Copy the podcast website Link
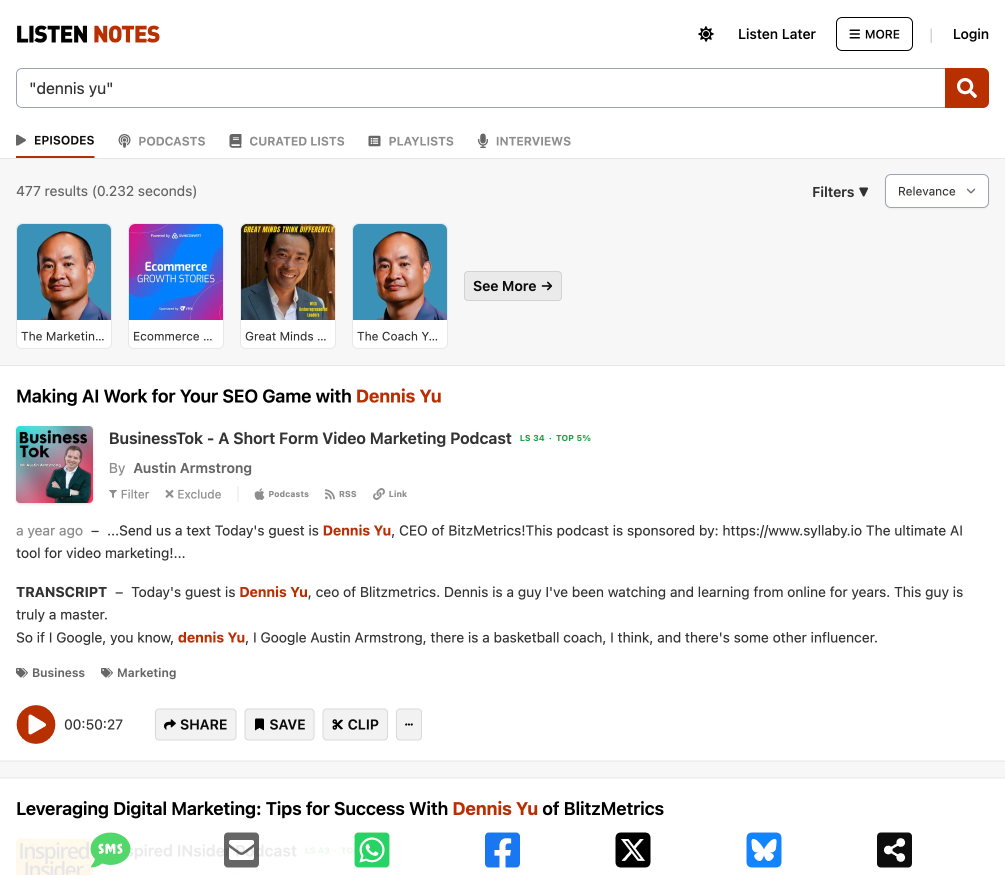 [x=389, y=493]
